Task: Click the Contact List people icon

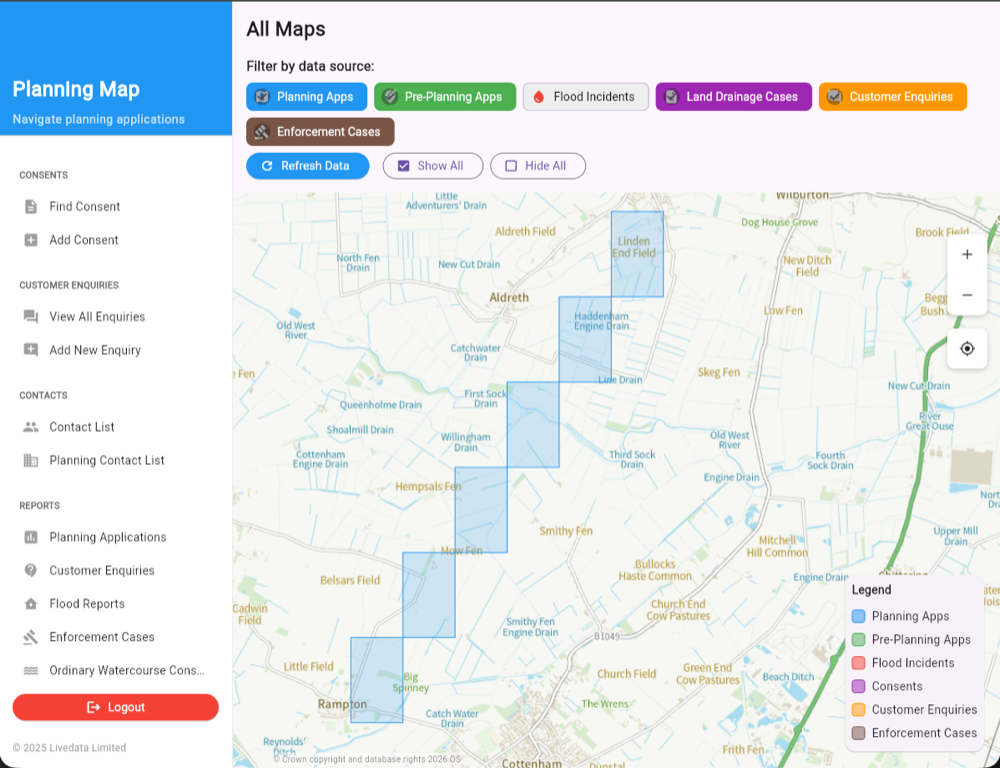Action: [x=31, y=427]
